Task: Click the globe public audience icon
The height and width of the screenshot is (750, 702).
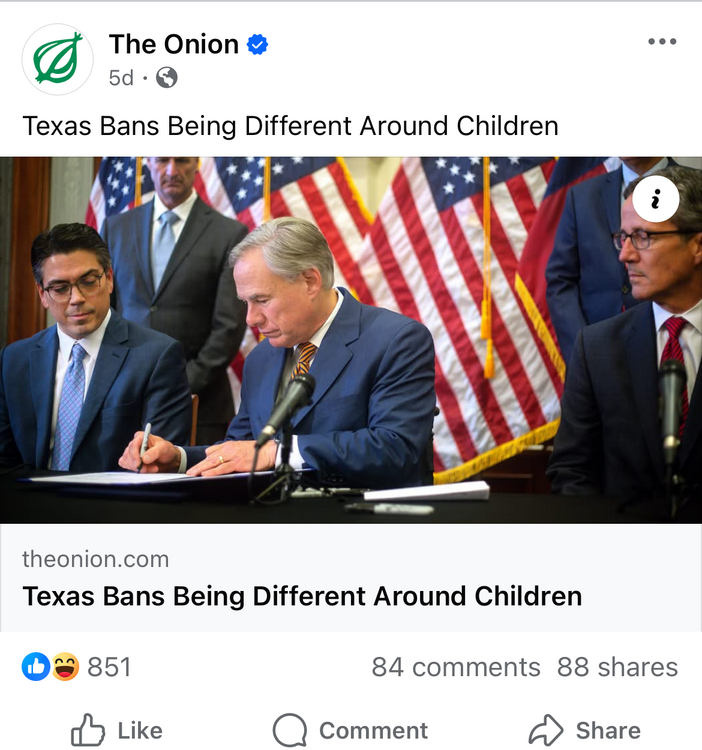Action: (167, 77)
